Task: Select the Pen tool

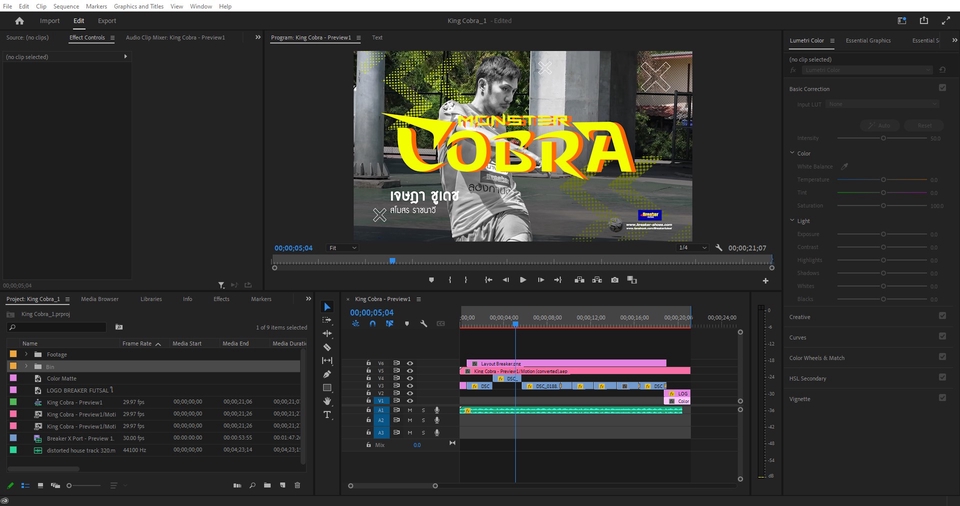Action: coord(328,374)
